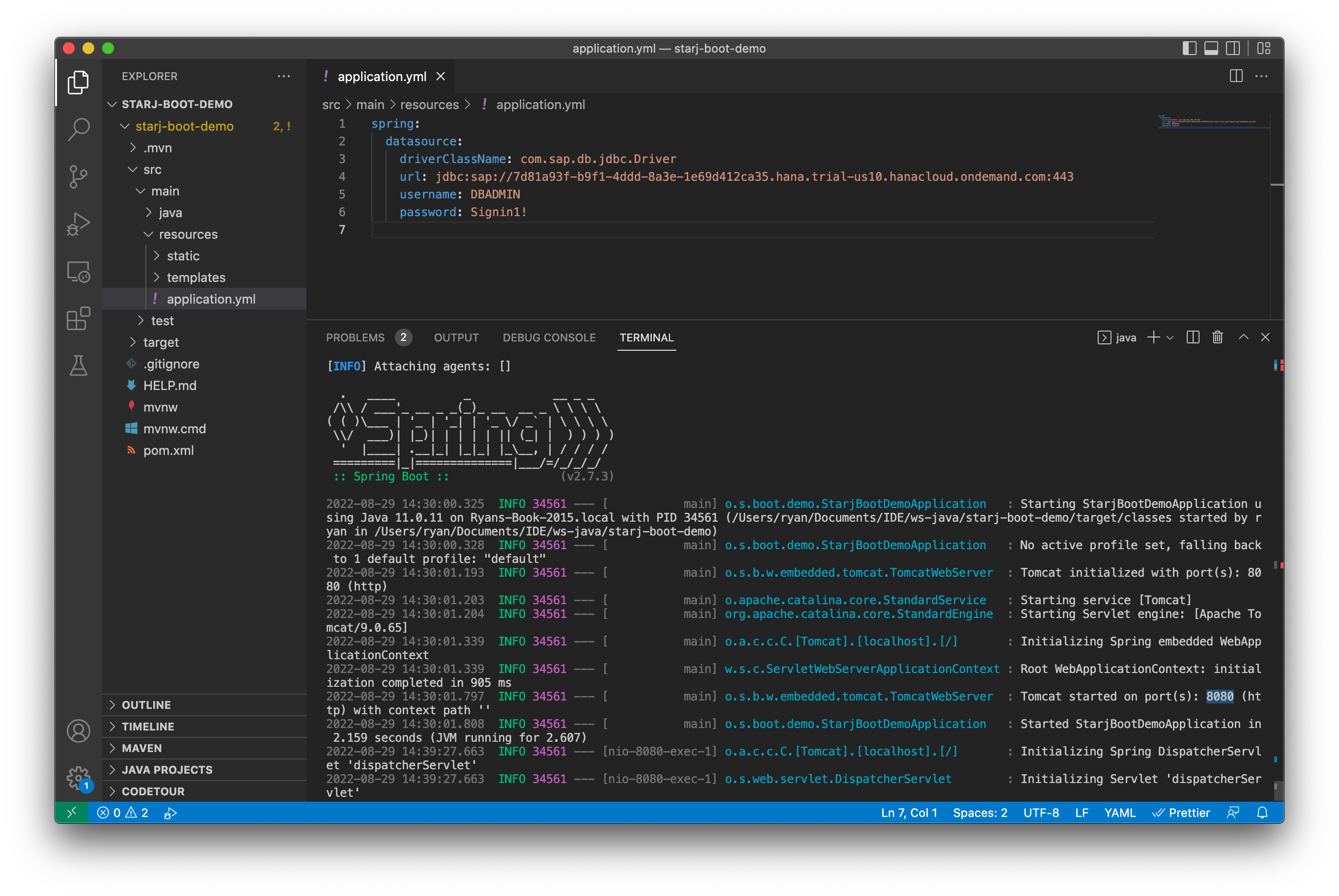Open Remote Explorer in activity bar
Screen dimensions: 1339x896
(x=78, y=272)
